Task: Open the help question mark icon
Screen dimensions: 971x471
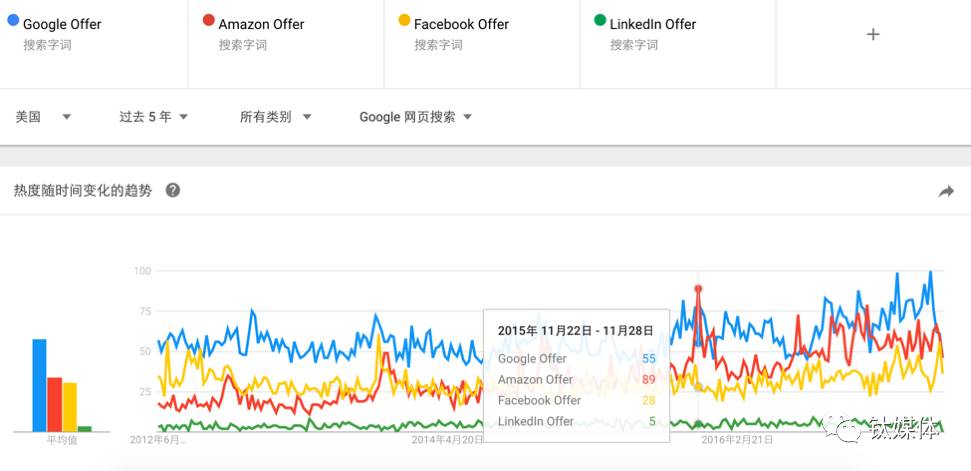Action: pos(173,190)
